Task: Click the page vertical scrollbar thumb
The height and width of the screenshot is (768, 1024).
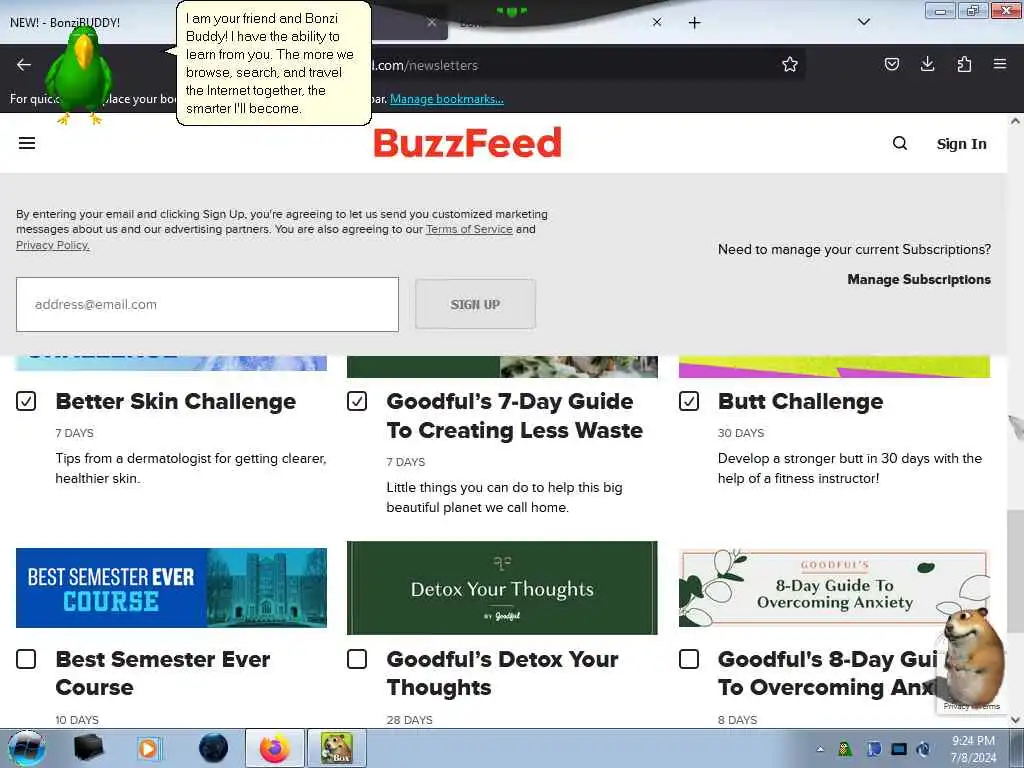Action: tap(1015, 571)
